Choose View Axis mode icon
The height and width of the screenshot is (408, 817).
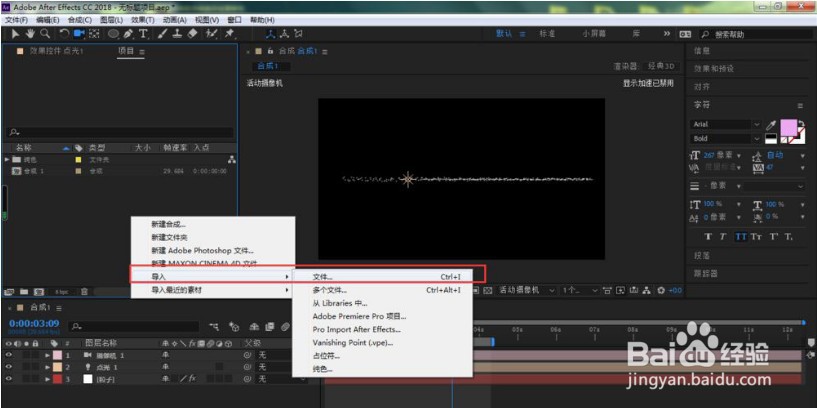click(x=298, y=34)
